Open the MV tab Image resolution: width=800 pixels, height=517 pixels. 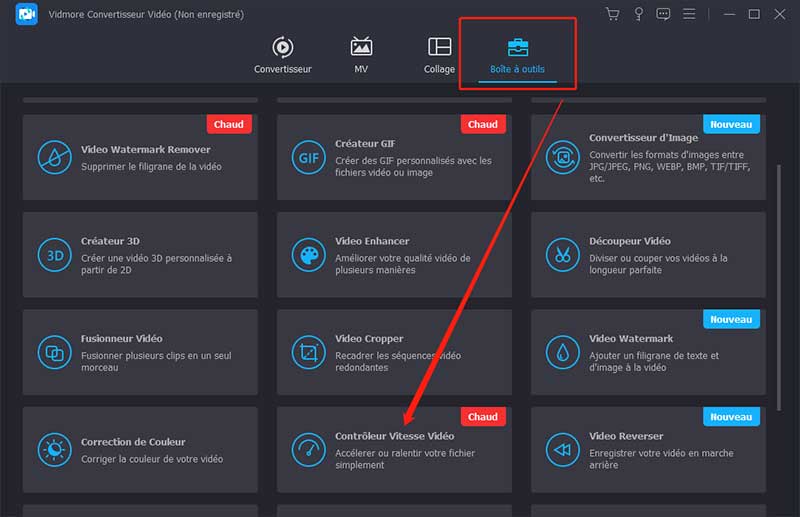(361, 55)
